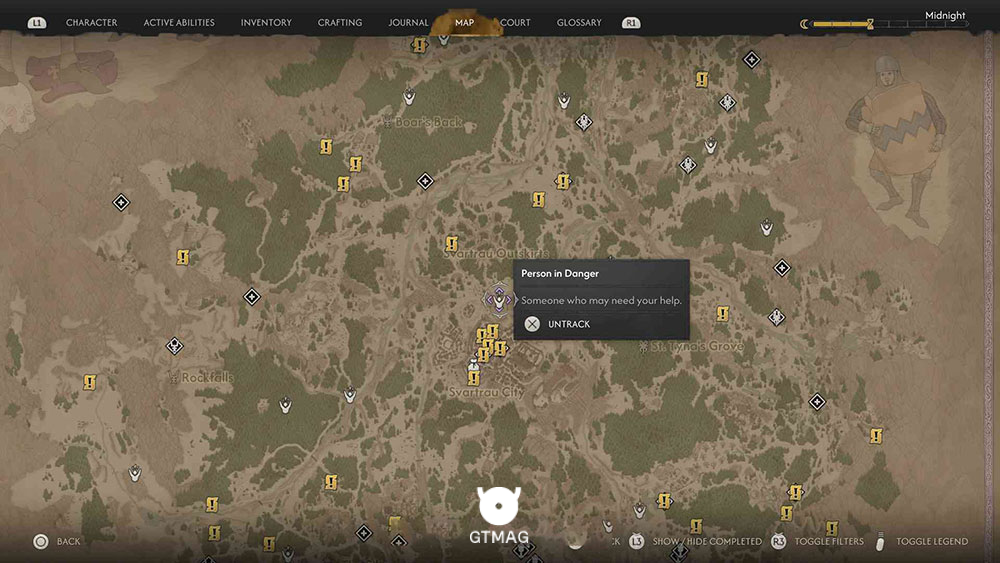This screenshot has width=1000, height=563.
Task: Click the X icon beside Untrack
Action: [532, 324]
